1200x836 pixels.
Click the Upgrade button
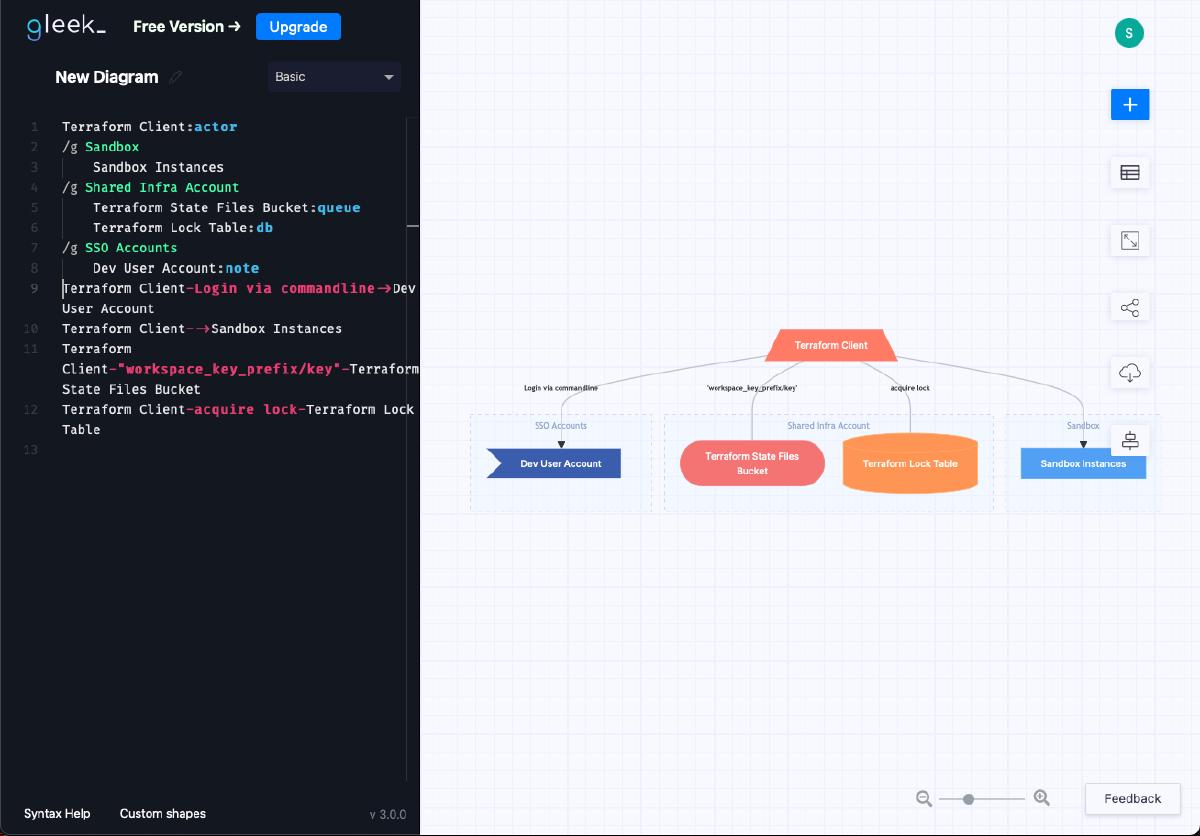click(298, 27)
